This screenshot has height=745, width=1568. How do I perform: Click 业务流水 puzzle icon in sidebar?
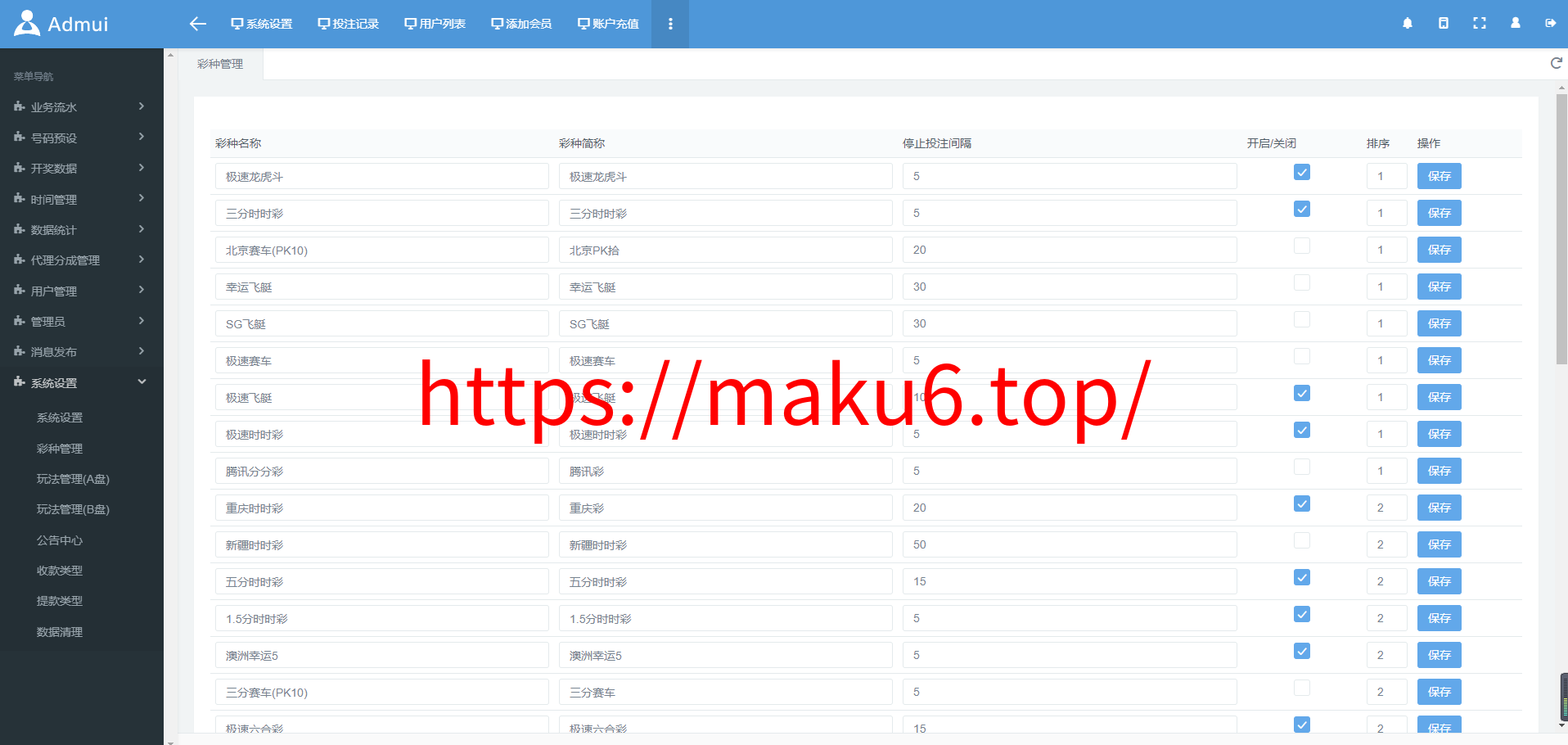tap(20, 106)
